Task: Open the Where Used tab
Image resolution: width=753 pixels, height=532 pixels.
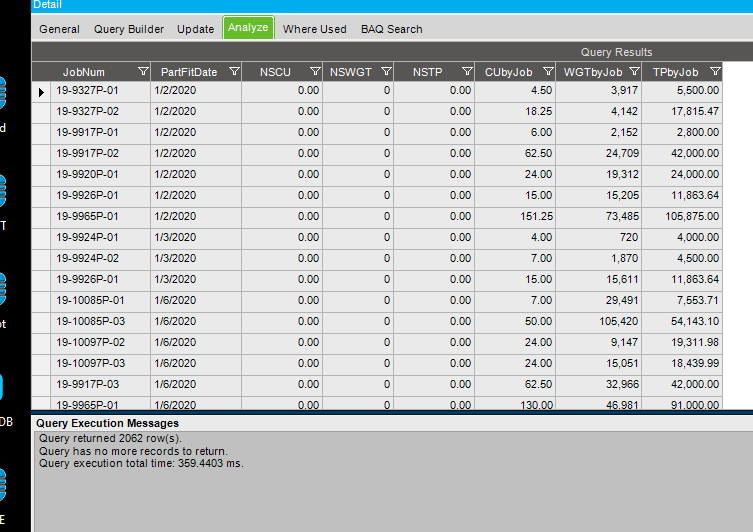Action: pyautogui.click(x=315, y=29)
